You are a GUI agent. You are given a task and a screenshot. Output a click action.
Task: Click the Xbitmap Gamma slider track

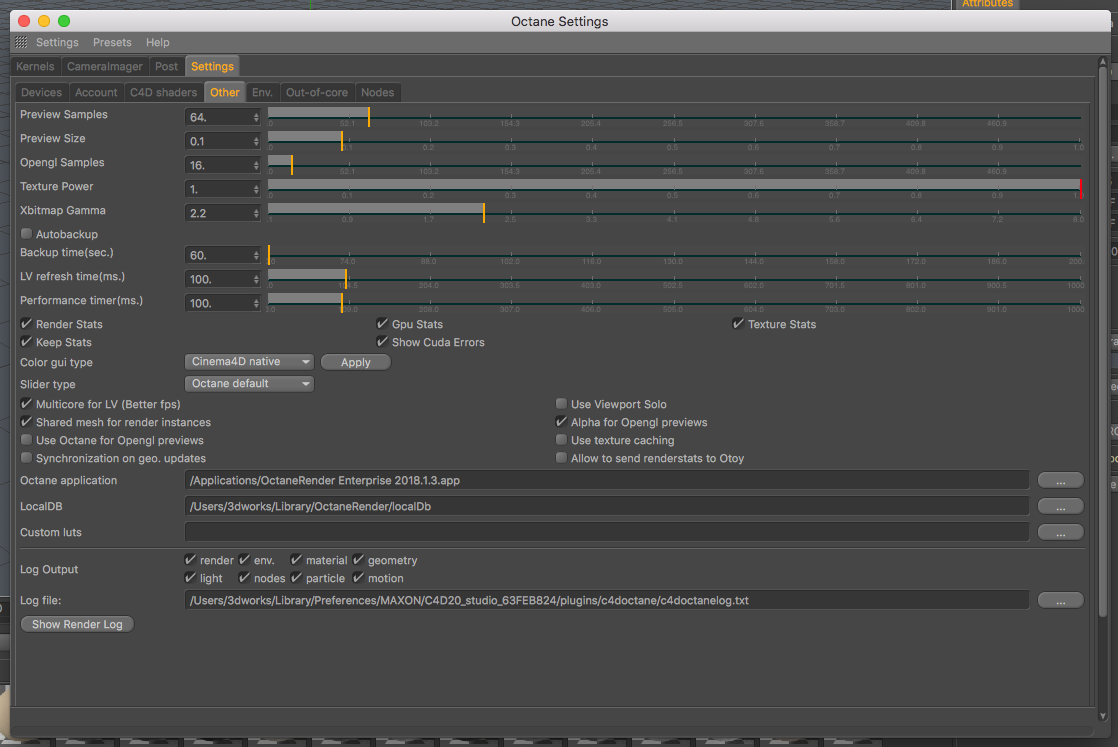[x=675, y=212]
